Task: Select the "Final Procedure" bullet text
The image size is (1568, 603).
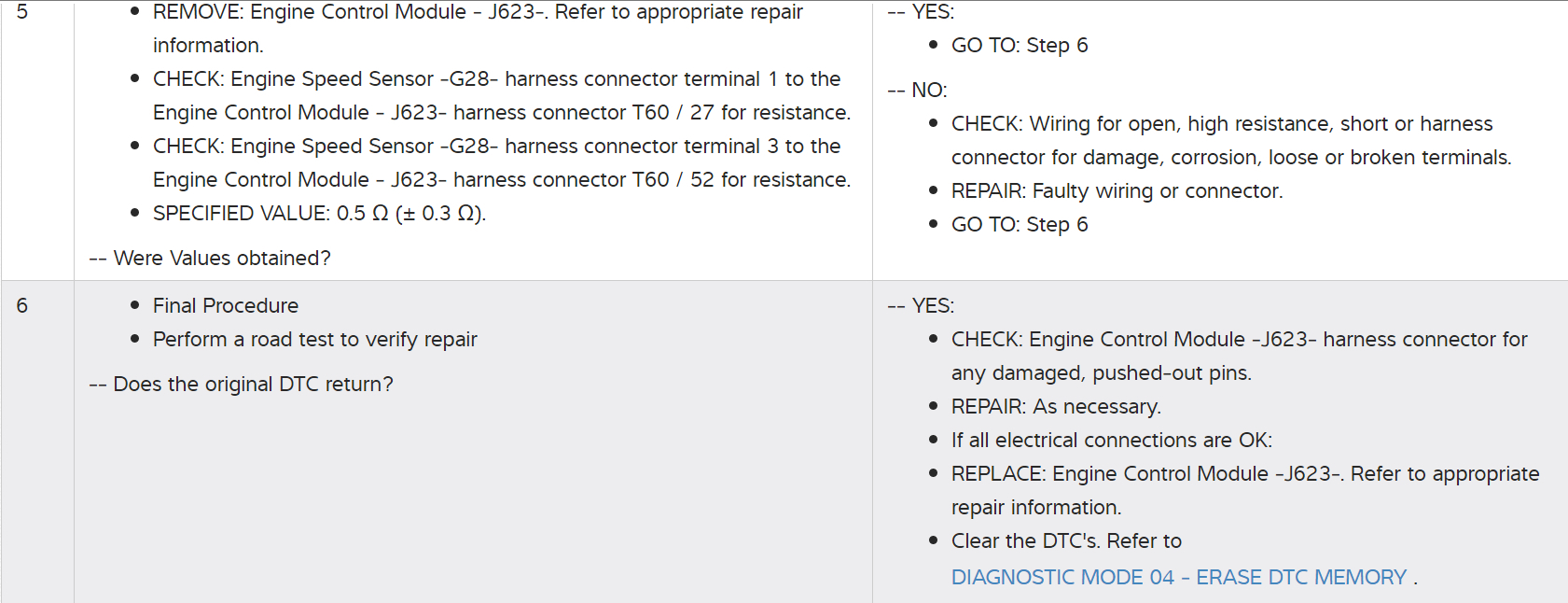Action: (x=225, y=306)
